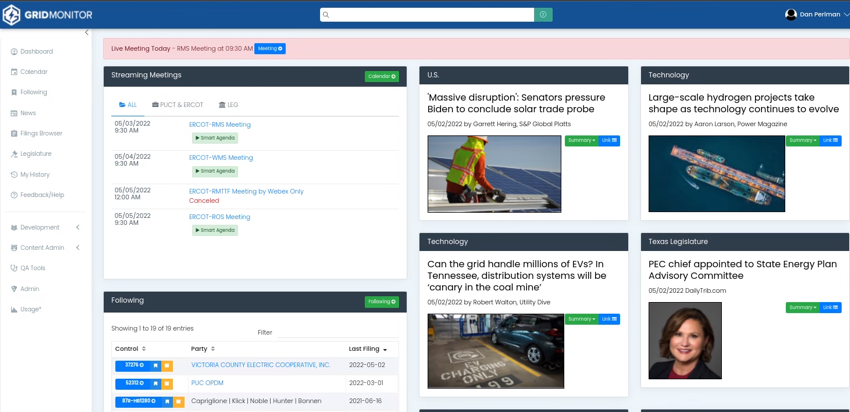Open QA Tools from the sidebar
This screenshot has width=850, height=412.
[28, 268]
